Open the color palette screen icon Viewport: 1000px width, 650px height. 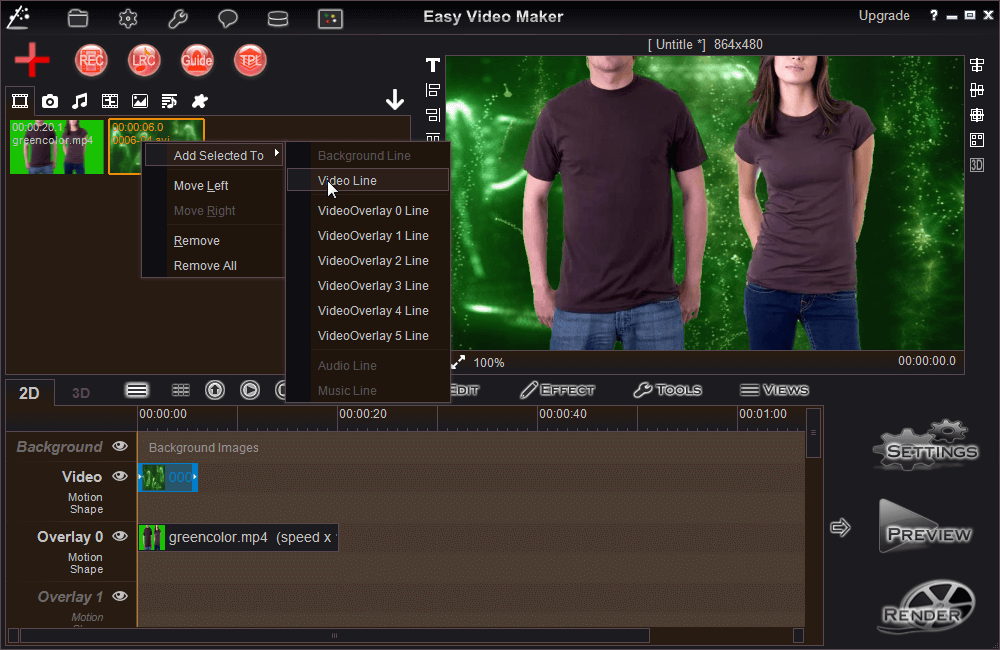click(x=330, y=18)
